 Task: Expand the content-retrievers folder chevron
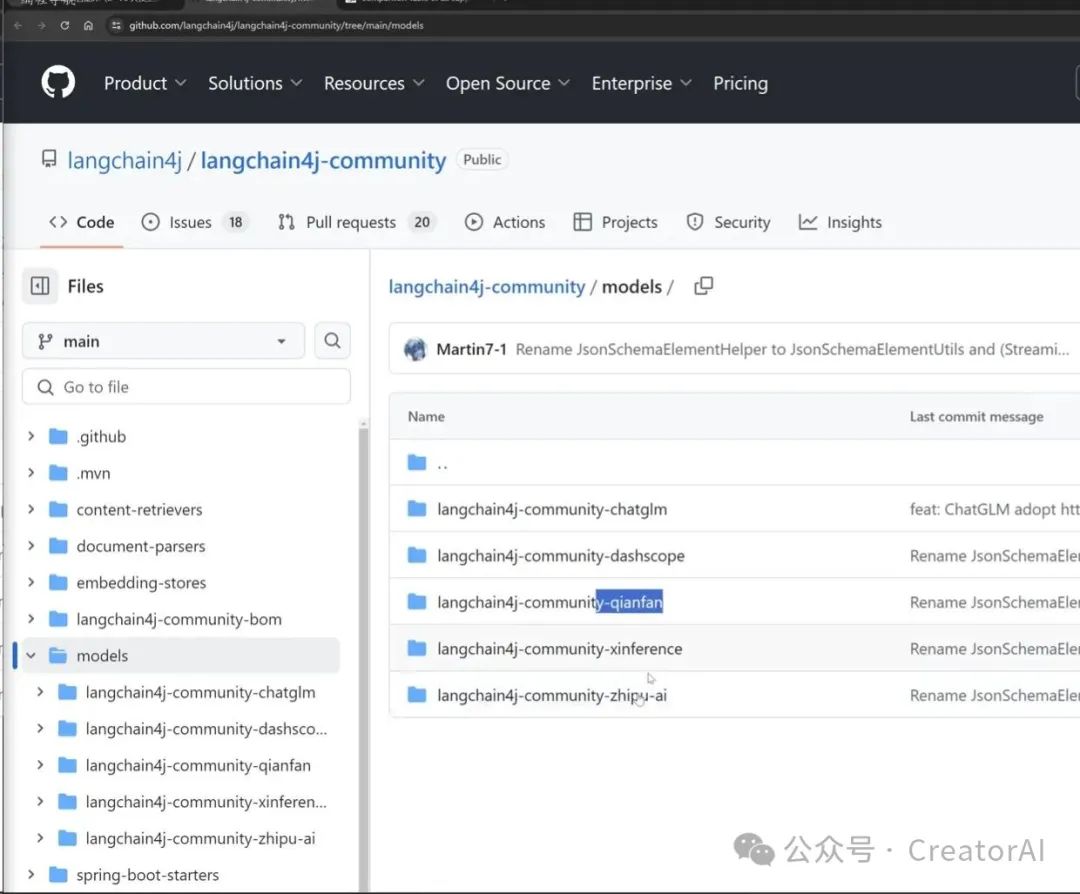31,509
